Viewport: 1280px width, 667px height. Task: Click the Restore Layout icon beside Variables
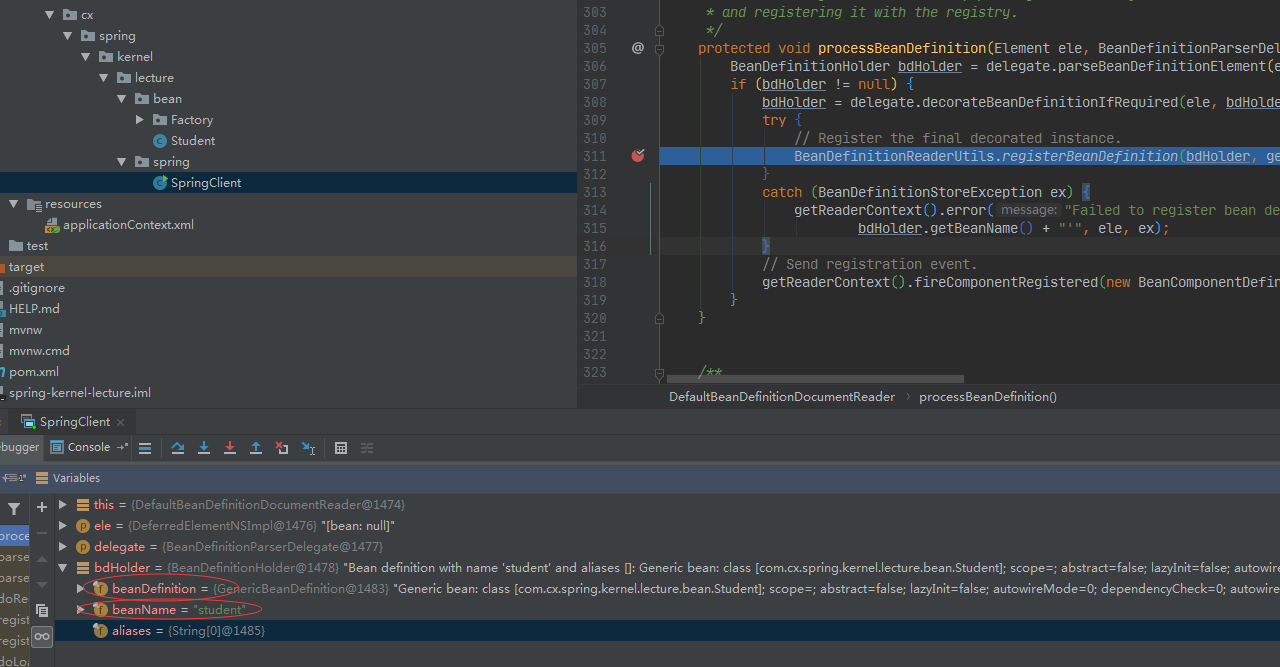point(15,478)
